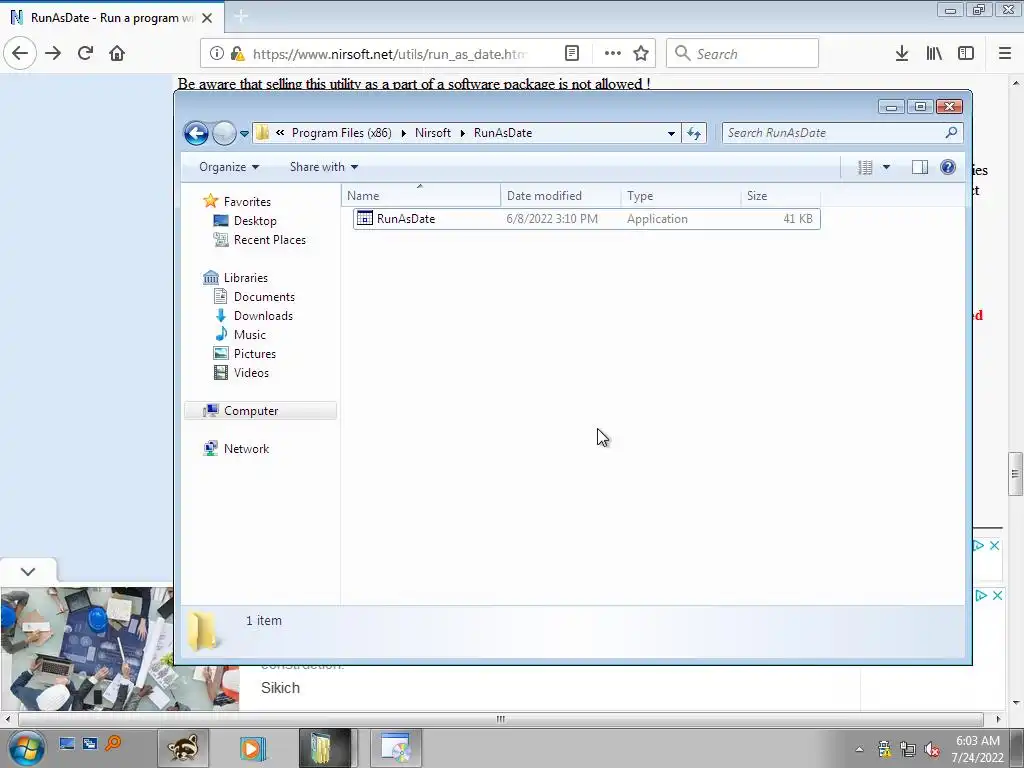
Task: Open a new Firefox tab
Action: 240,17
